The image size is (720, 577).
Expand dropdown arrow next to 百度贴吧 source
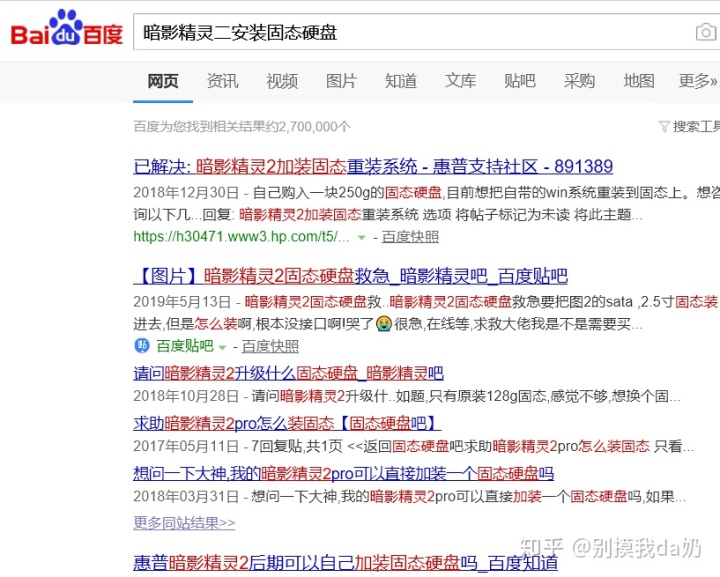(x=223, y=347)
